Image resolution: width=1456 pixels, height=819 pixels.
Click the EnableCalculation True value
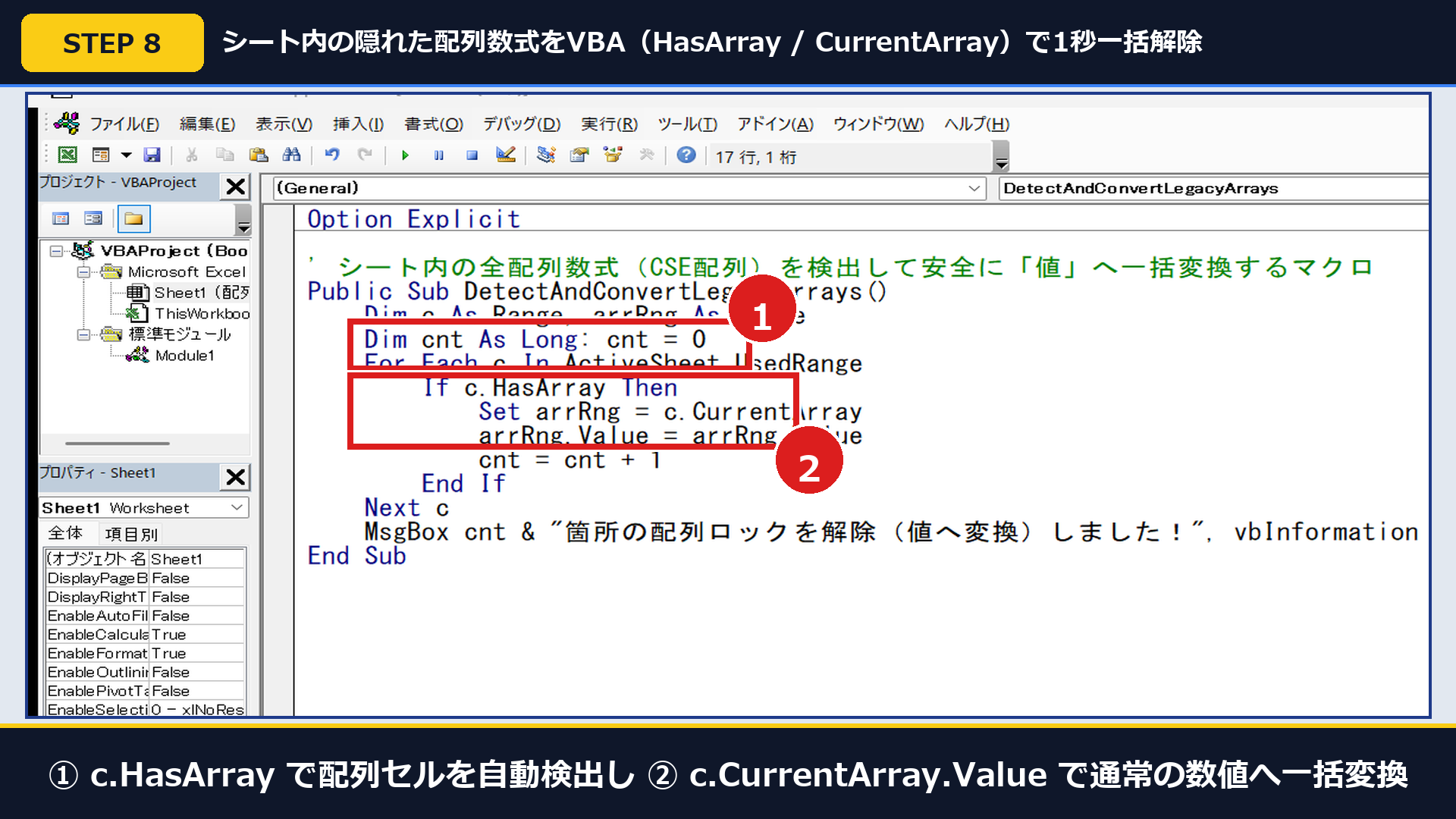pyautogui.click(x=197, y=635)
